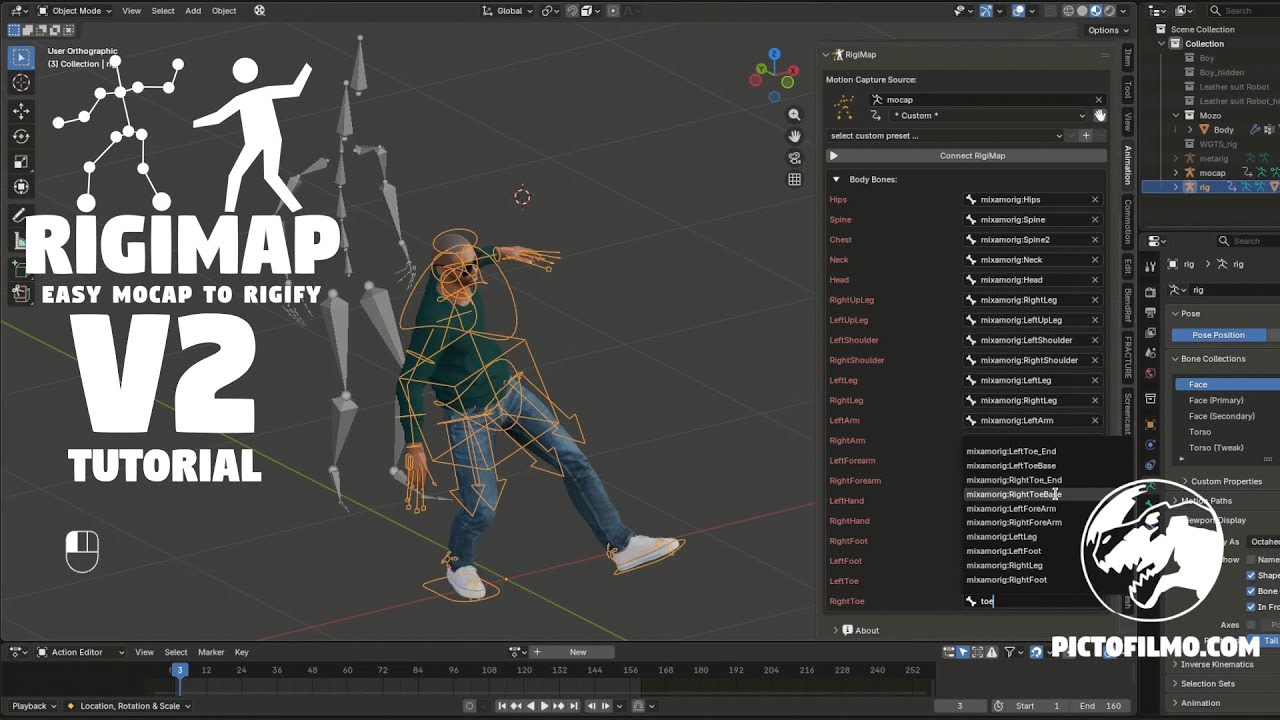Open the View menu in viewport header
Viewport: 1280px width, 720px height.
point(131,11)
